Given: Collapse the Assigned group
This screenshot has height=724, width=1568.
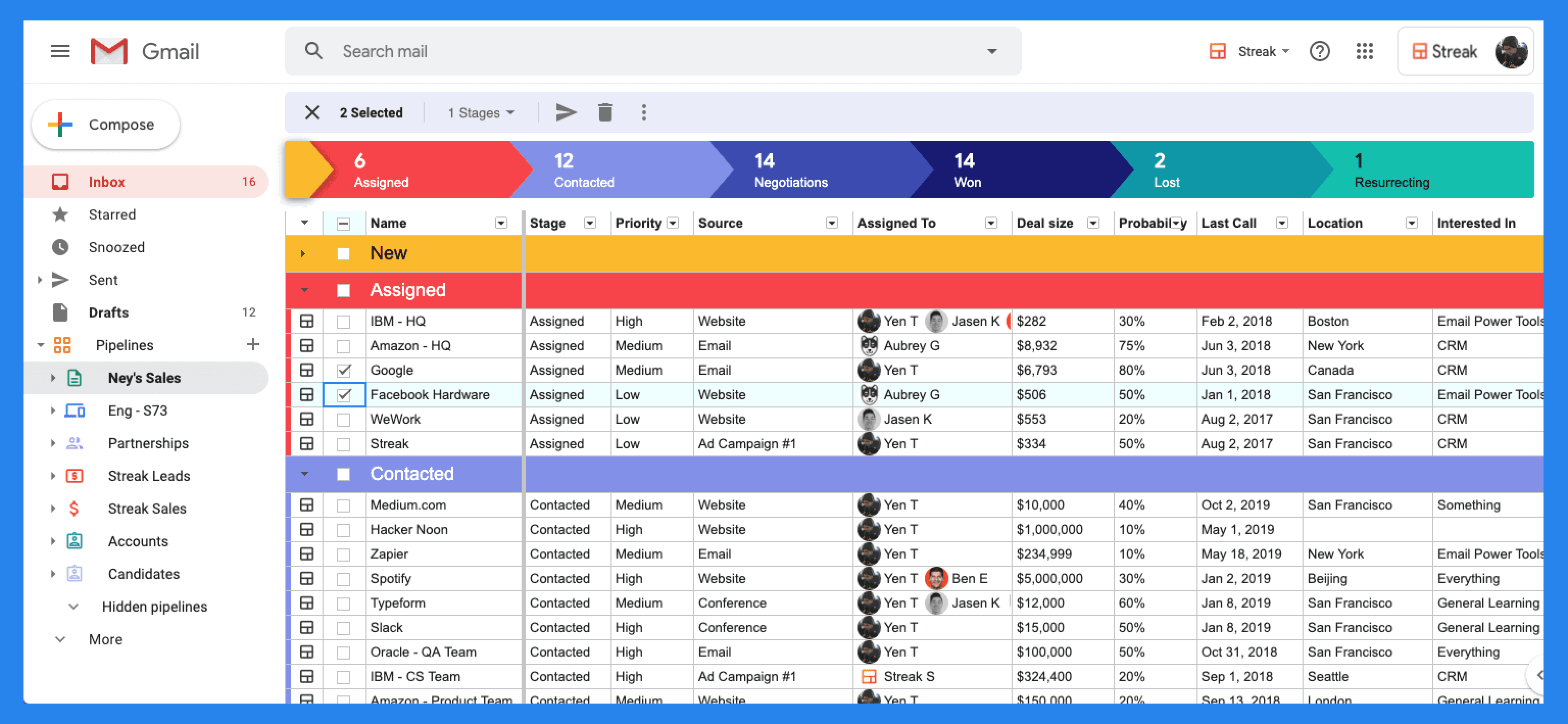Looking at the screenshot, I should tap(304, 290).
